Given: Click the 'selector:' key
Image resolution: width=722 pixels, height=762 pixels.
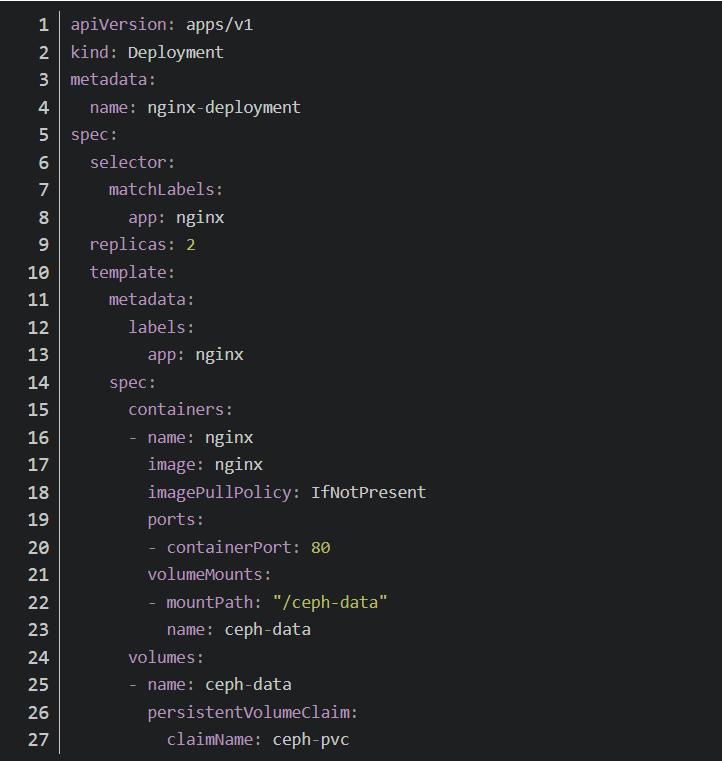Looking at the screenshot, I should 132,162.
